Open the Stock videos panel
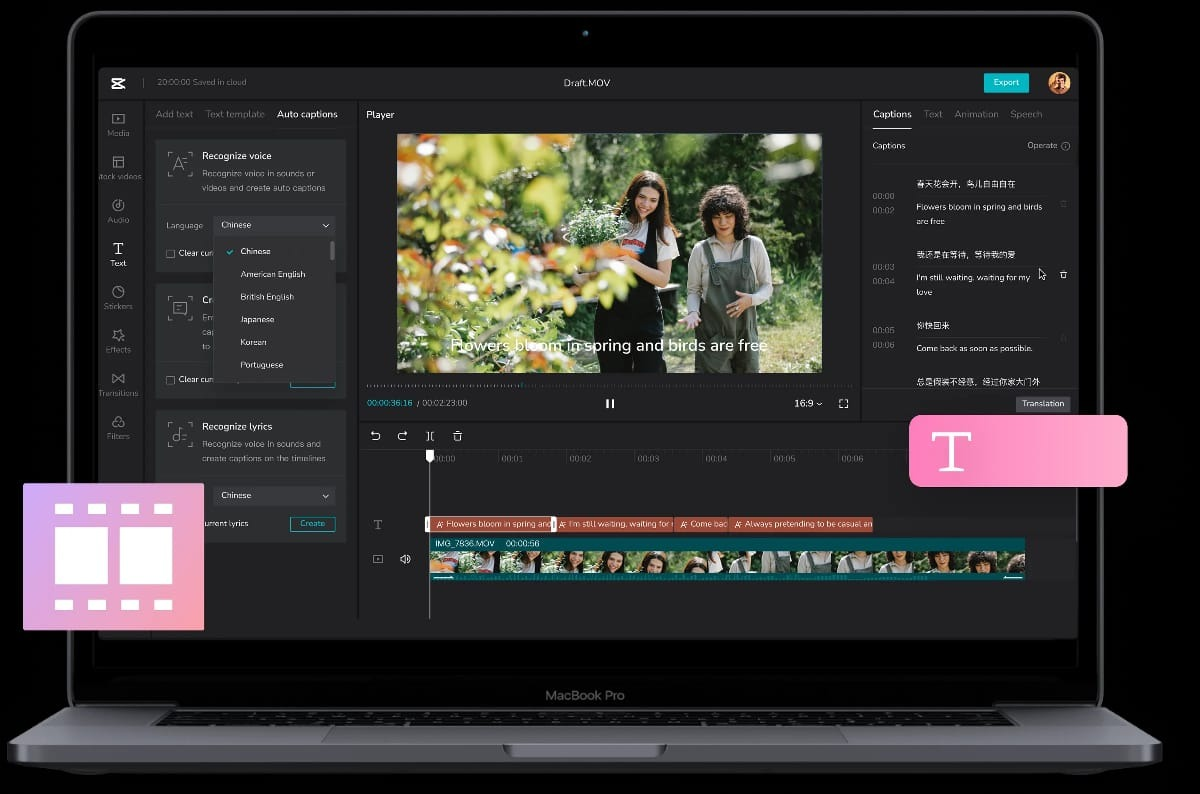 (118, 167)
